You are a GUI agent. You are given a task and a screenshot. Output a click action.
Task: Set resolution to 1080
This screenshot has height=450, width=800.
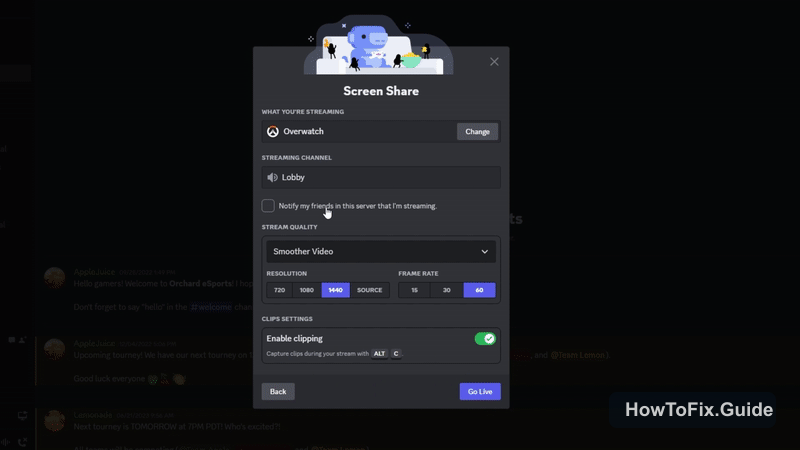click(x=307, y=290)
